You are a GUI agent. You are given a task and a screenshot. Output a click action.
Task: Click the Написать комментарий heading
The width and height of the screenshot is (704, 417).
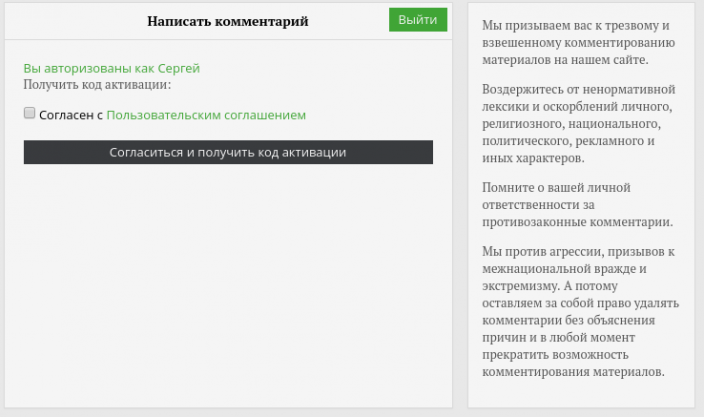point(227,21)
